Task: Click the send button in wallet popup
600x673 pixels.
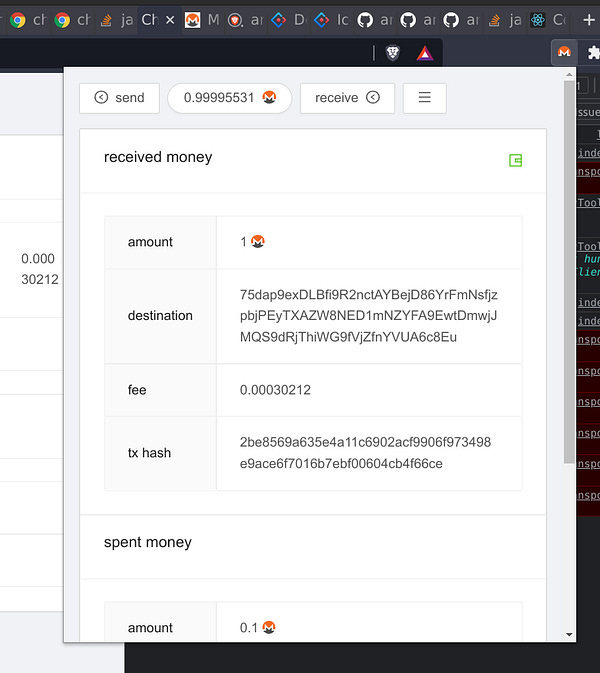Action: click(119, 98)
